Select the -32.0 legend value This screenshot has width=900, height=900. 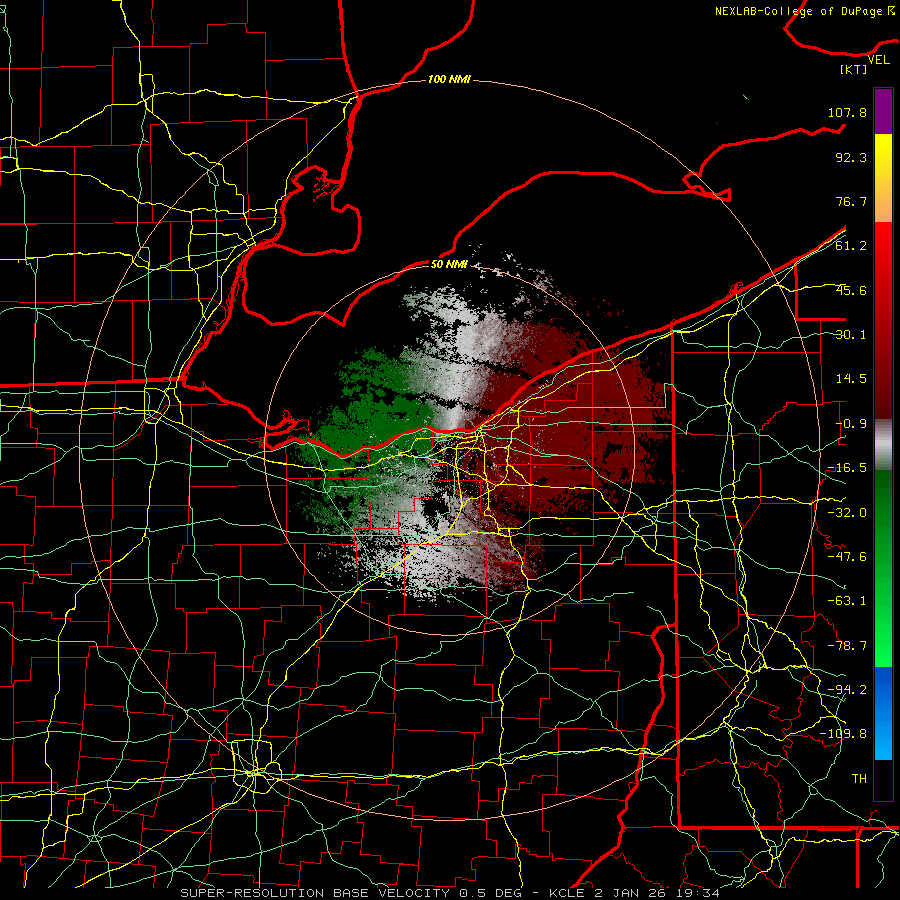tap(847, 513)
